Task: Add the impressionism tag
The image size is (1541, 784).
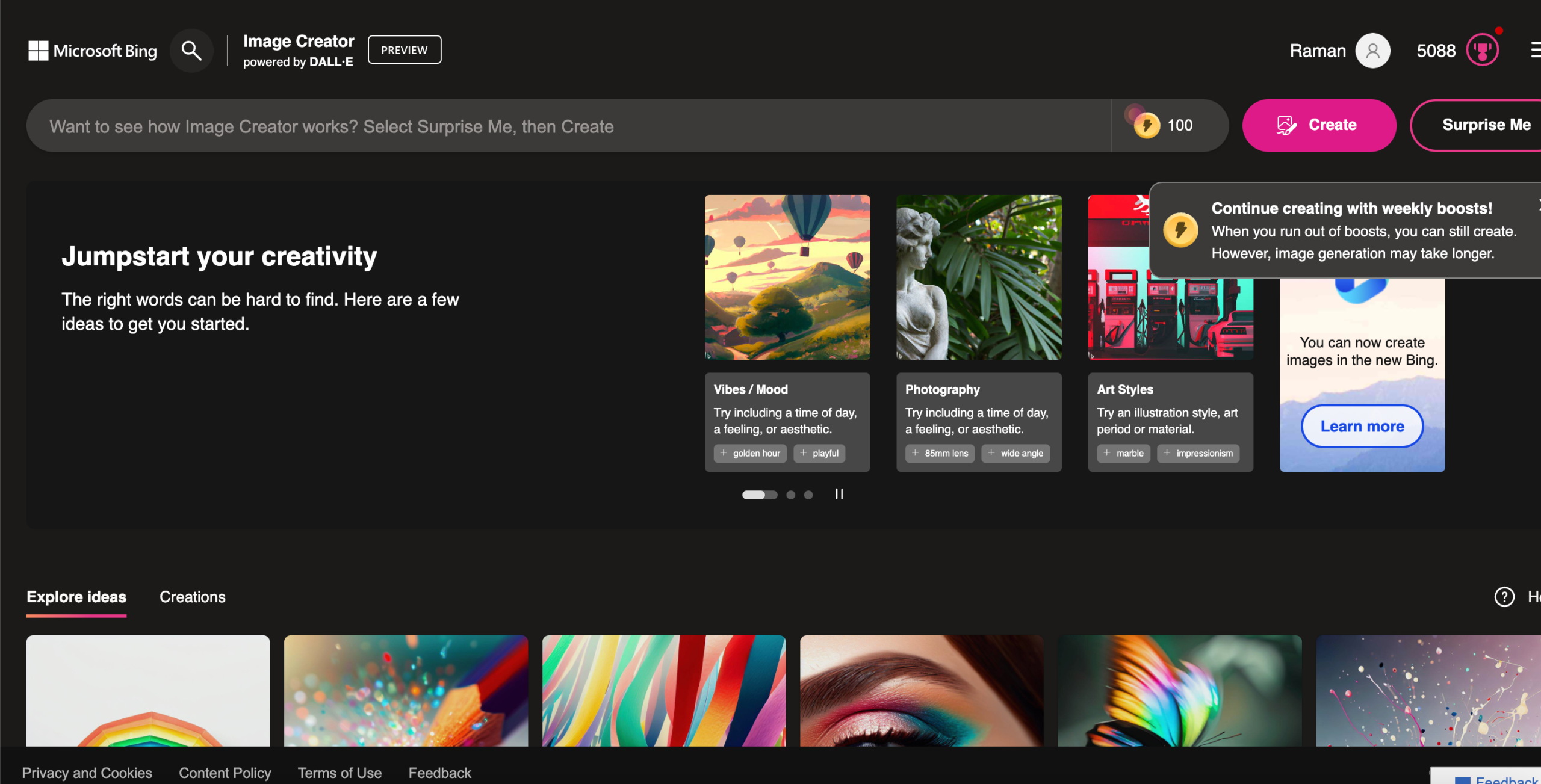Action: 1198,453
